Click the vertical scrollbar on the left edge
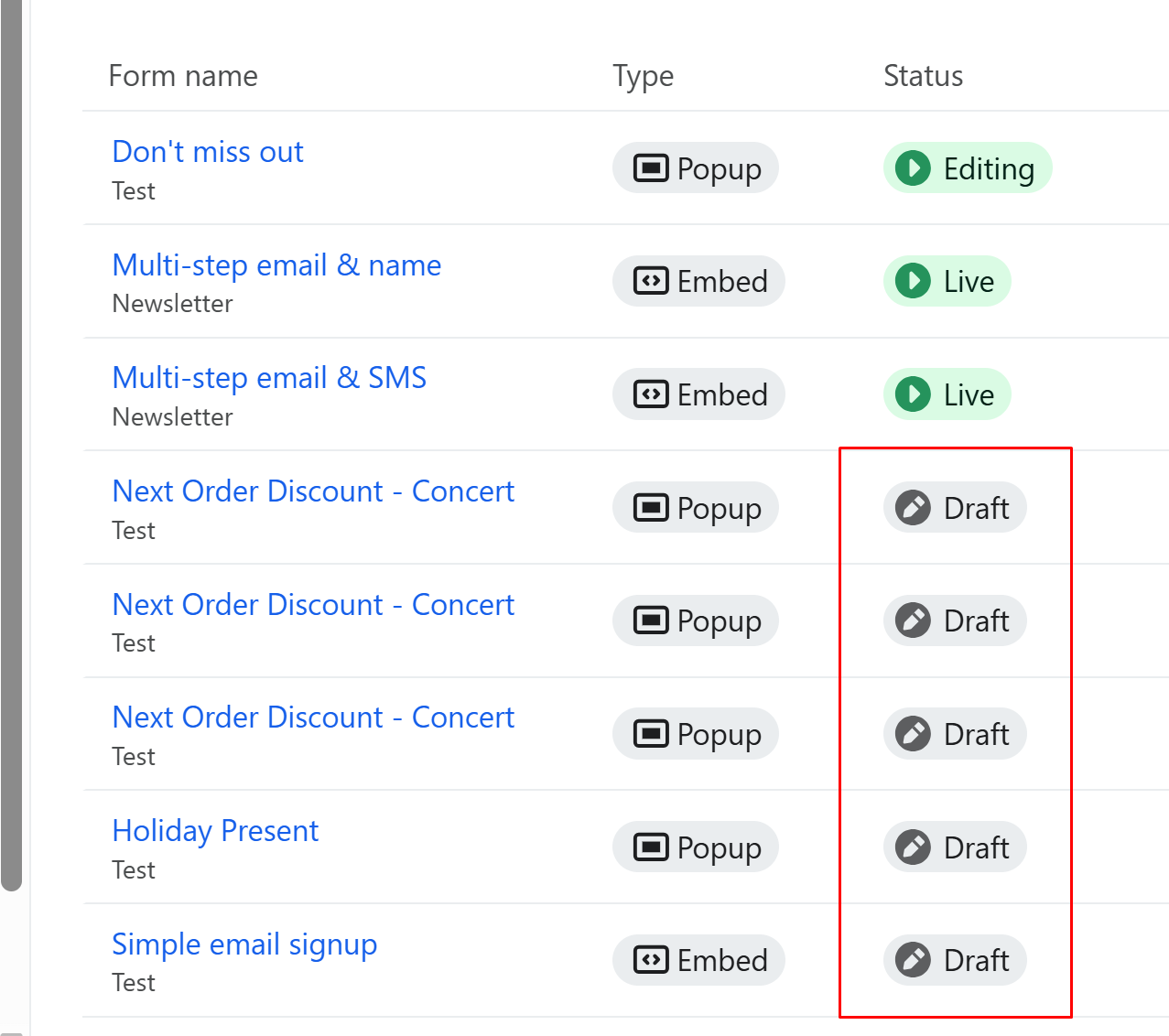The width and height of the screenshot is (1169, 1036). click(x=11, y=439)
